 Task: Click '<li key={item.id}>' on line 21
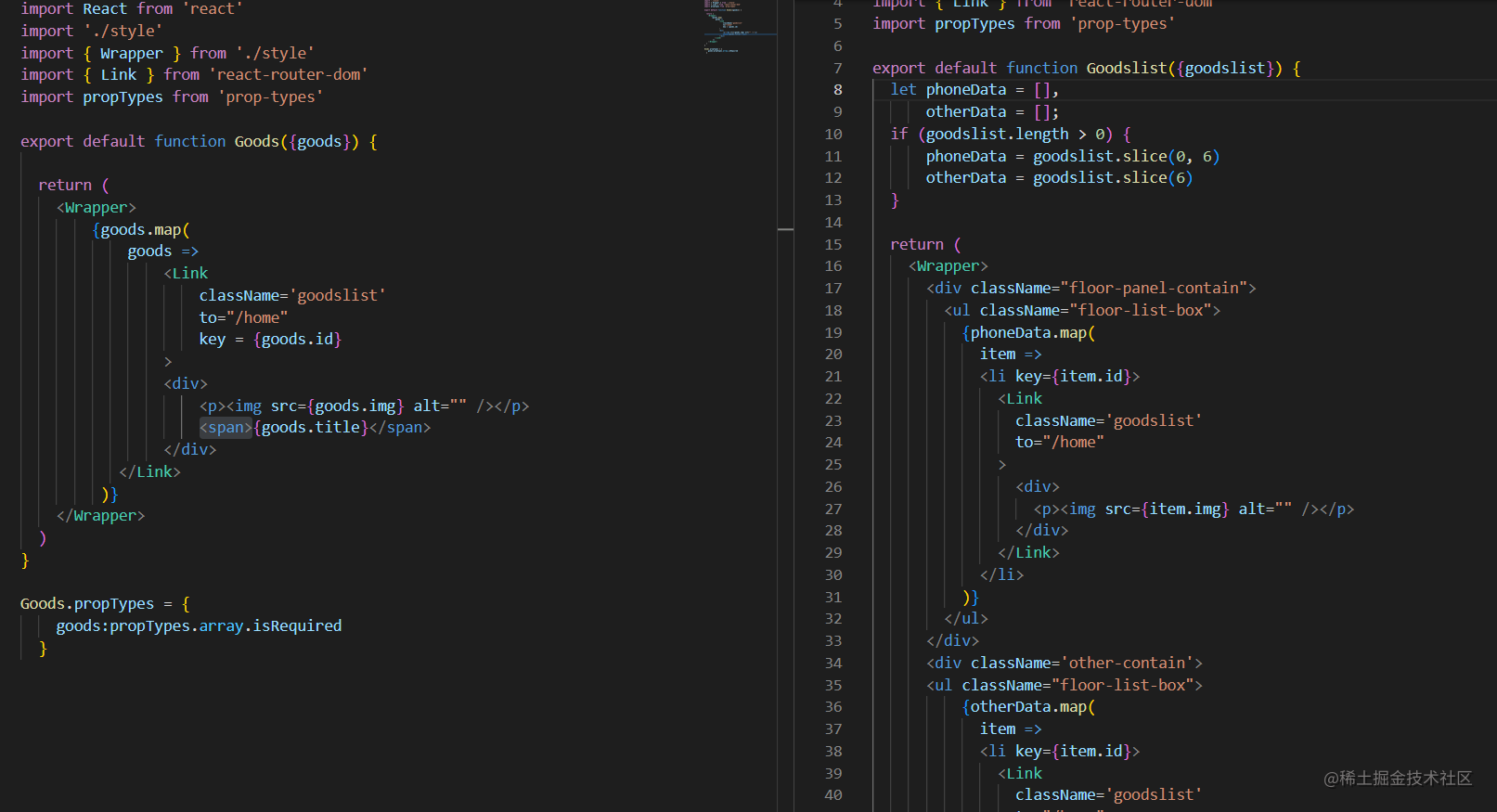(x=1060, y=376)
